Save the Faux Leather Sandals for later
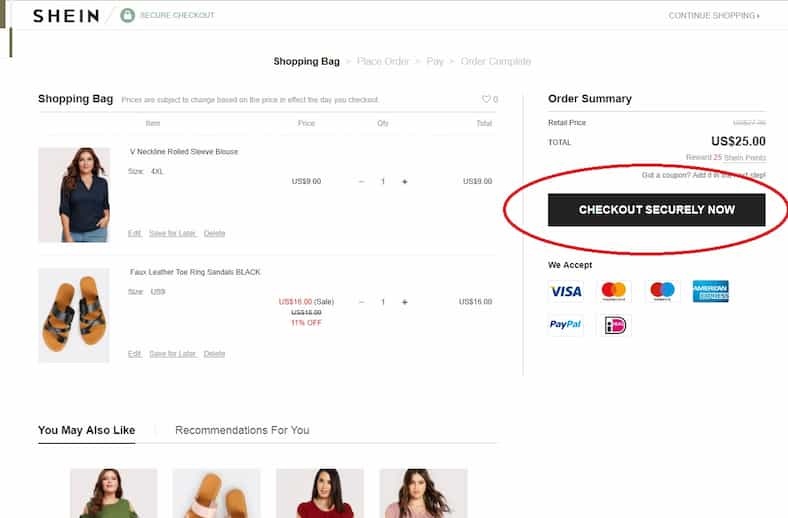 [172, 353]
